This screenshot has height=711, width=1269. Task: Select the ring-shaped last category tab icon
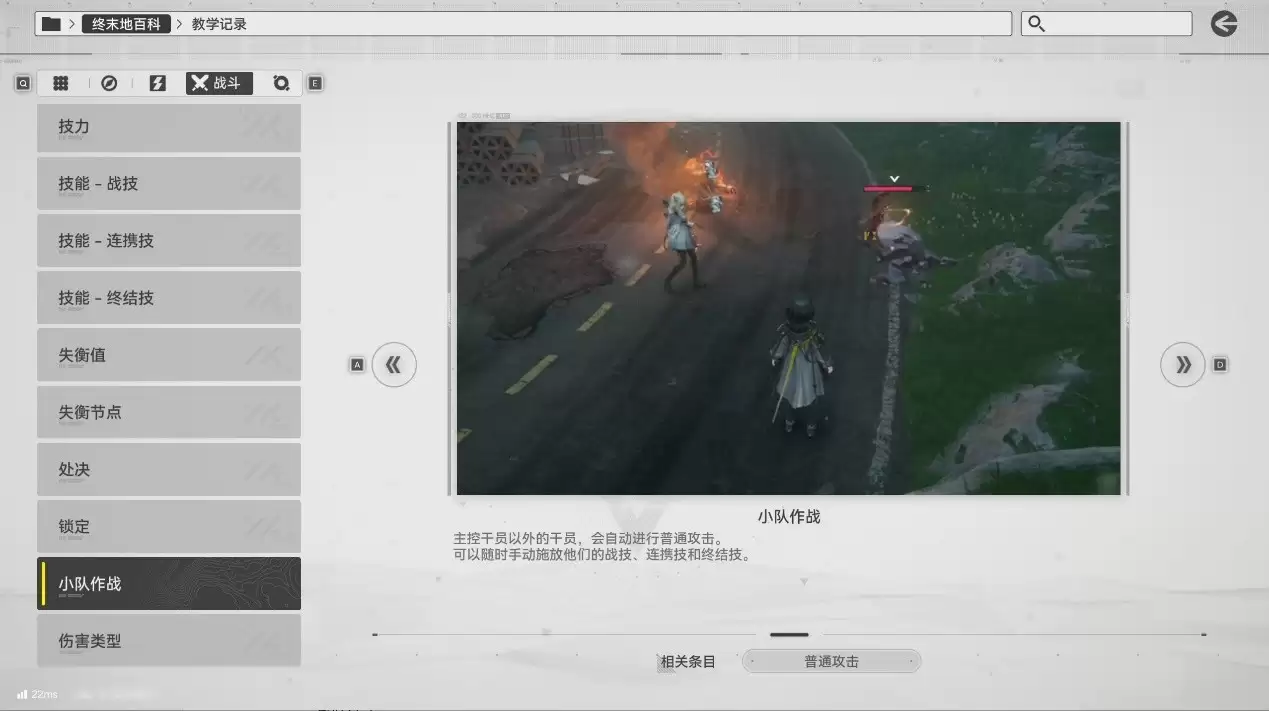coord(281,84)
